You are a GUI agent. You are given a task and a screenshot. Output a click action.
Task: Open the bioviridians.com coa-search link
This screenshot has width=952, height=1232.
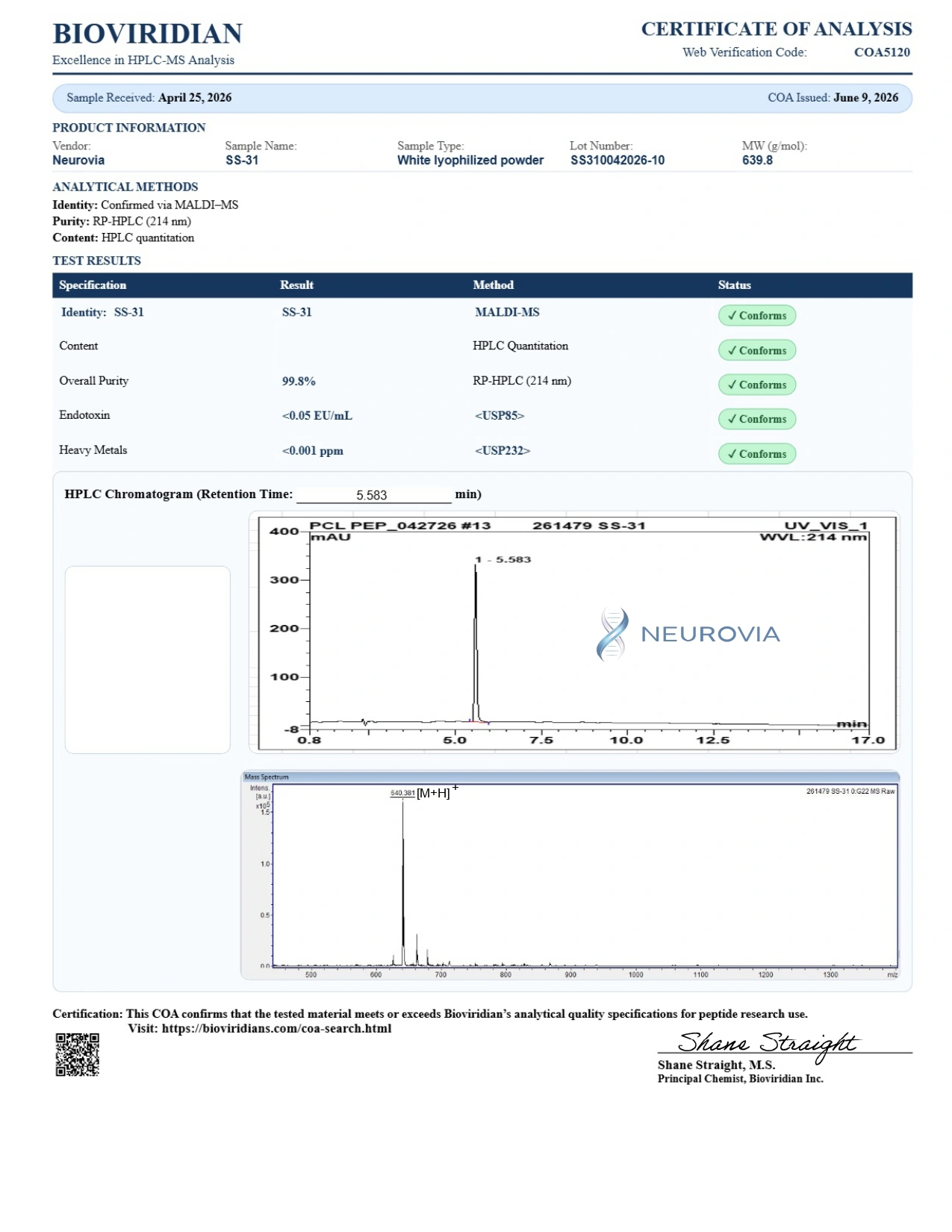[276, 1028]
